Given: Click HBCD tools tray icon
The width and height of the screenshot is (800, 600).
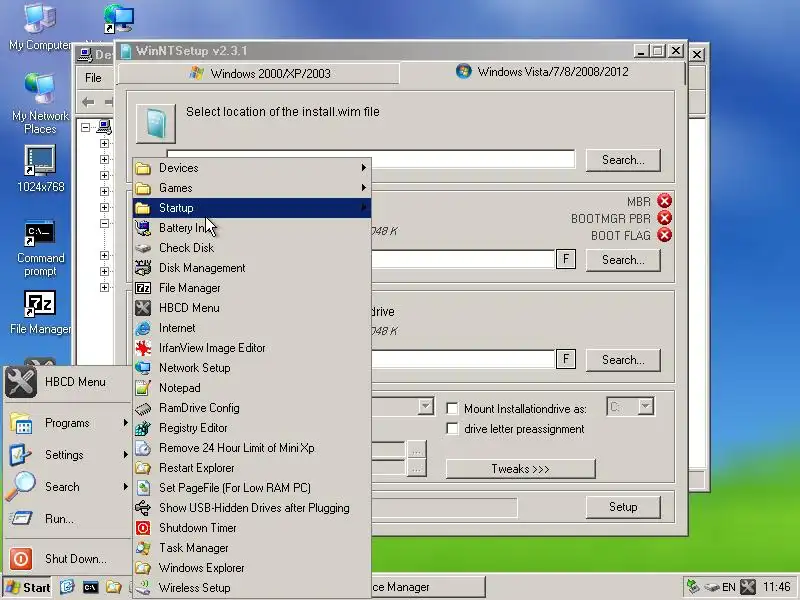Looking at the screenshot, I should click(x=747, y=587).
